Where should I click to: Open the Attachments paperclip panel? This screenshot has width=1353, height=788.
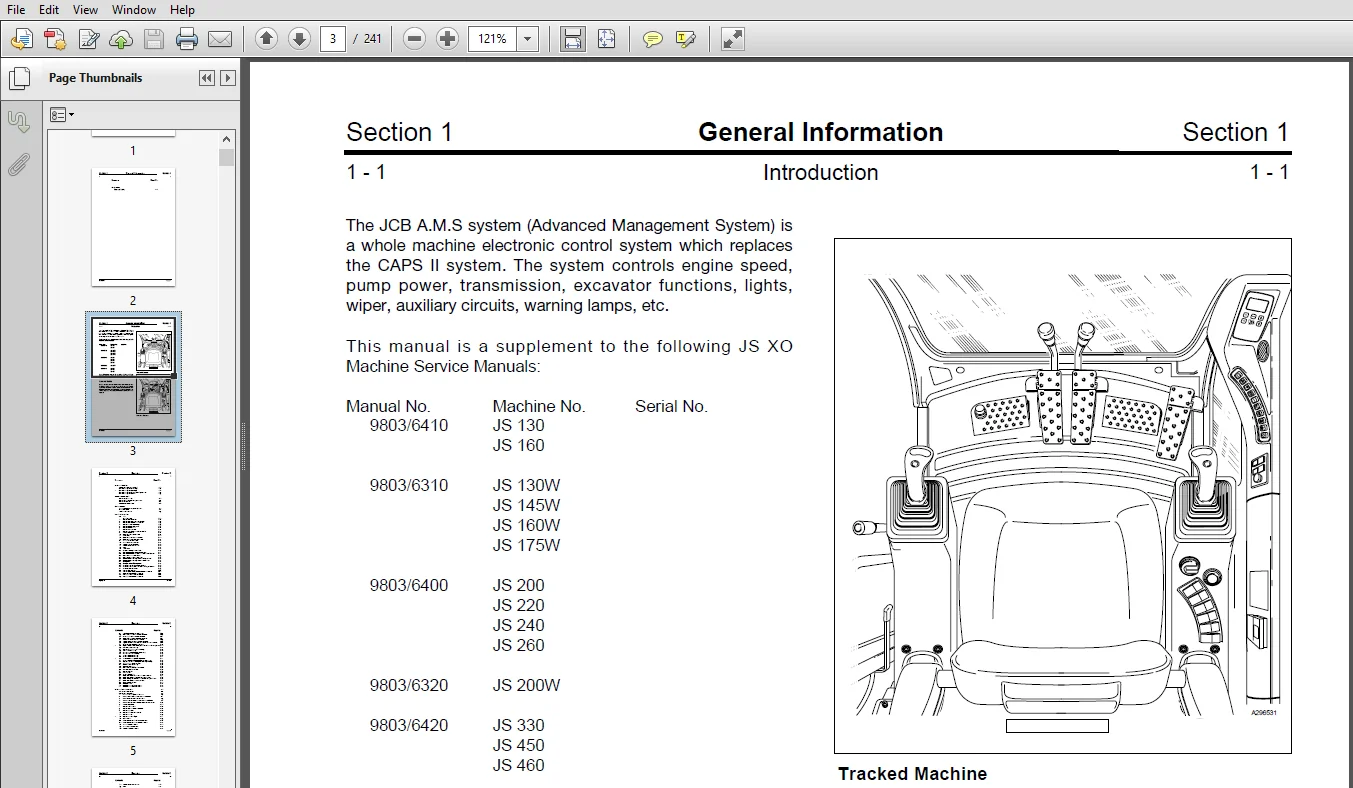[x=19, y=165]
